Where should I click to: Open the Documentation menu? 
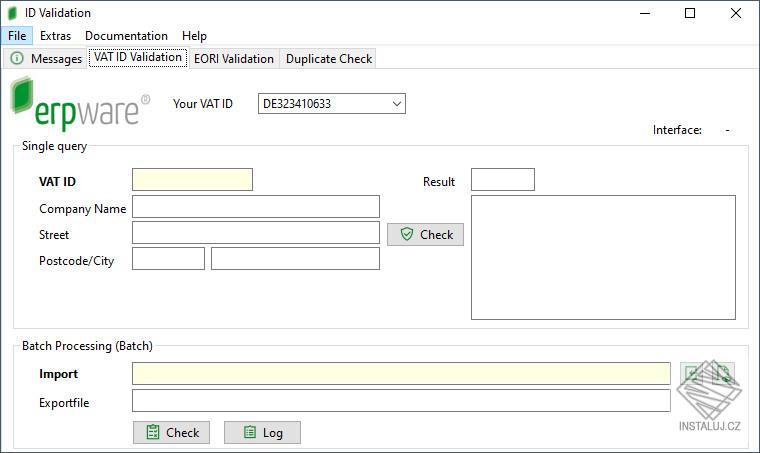pos(126,36)
